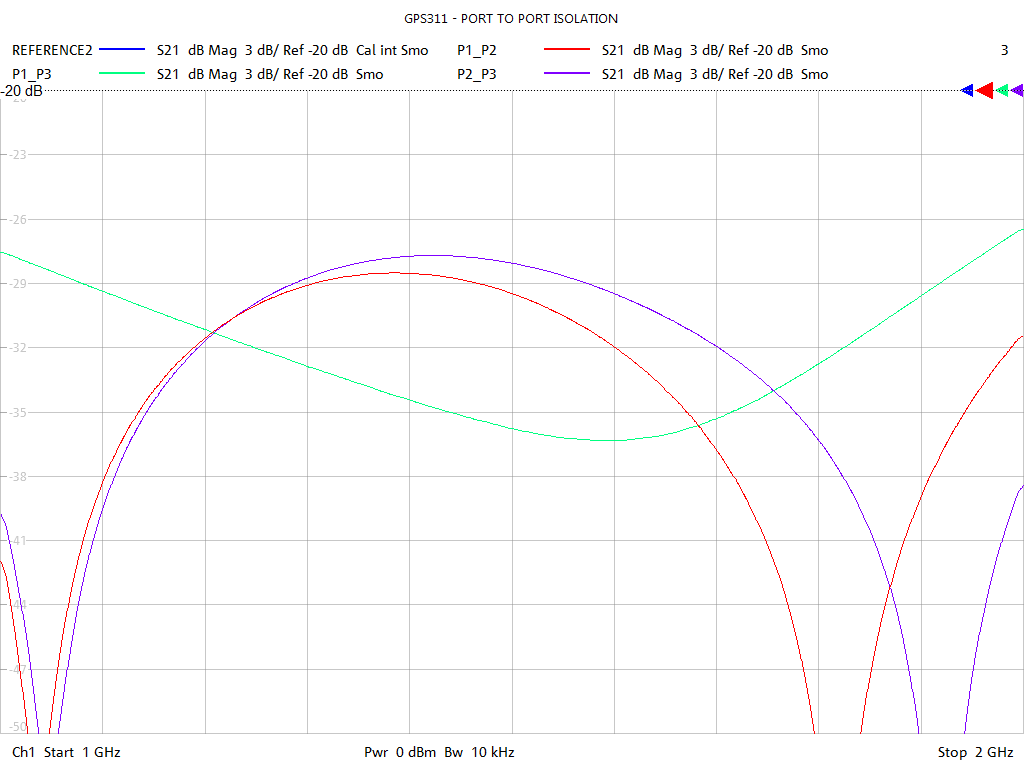Click P1_P2 trace S21 dB Mag settings text

(x=715, y=50)
